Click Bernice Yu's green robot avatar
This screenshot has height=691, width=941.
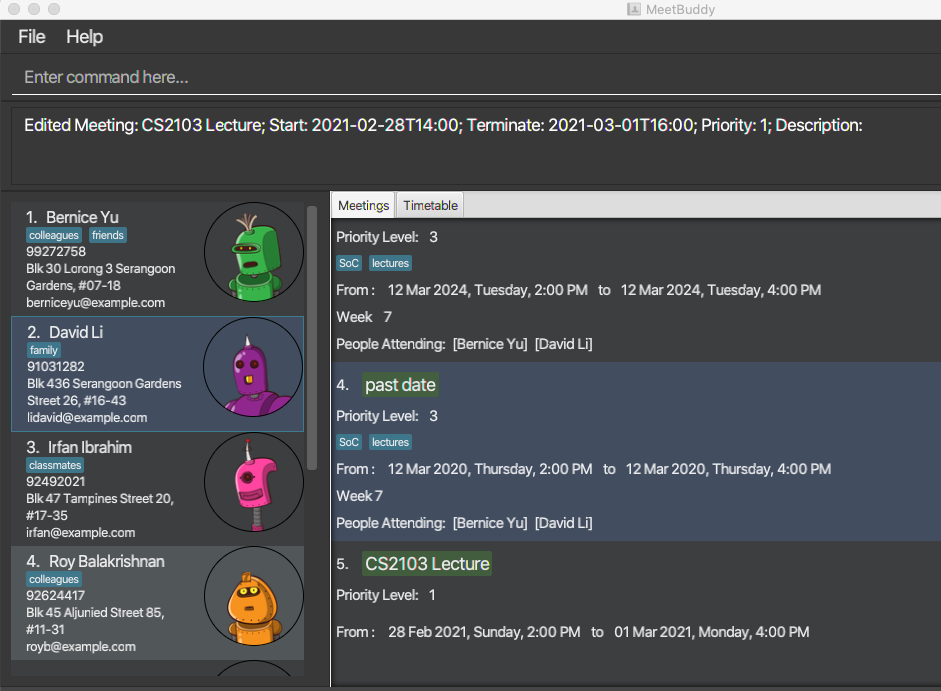pos(254,252)
